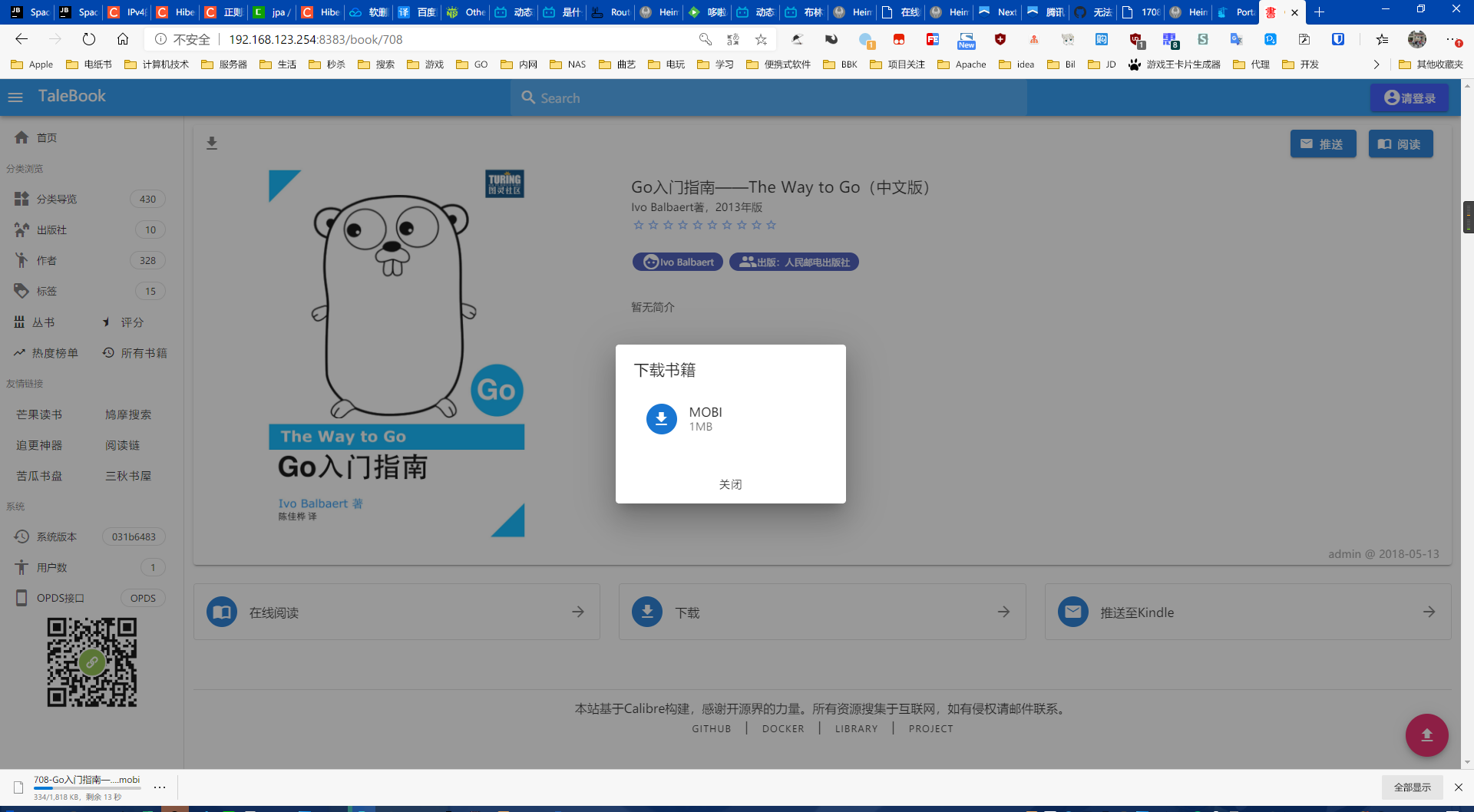Open the GITHUB footer link
1474x812 pixels.
[x=712, y=728]
